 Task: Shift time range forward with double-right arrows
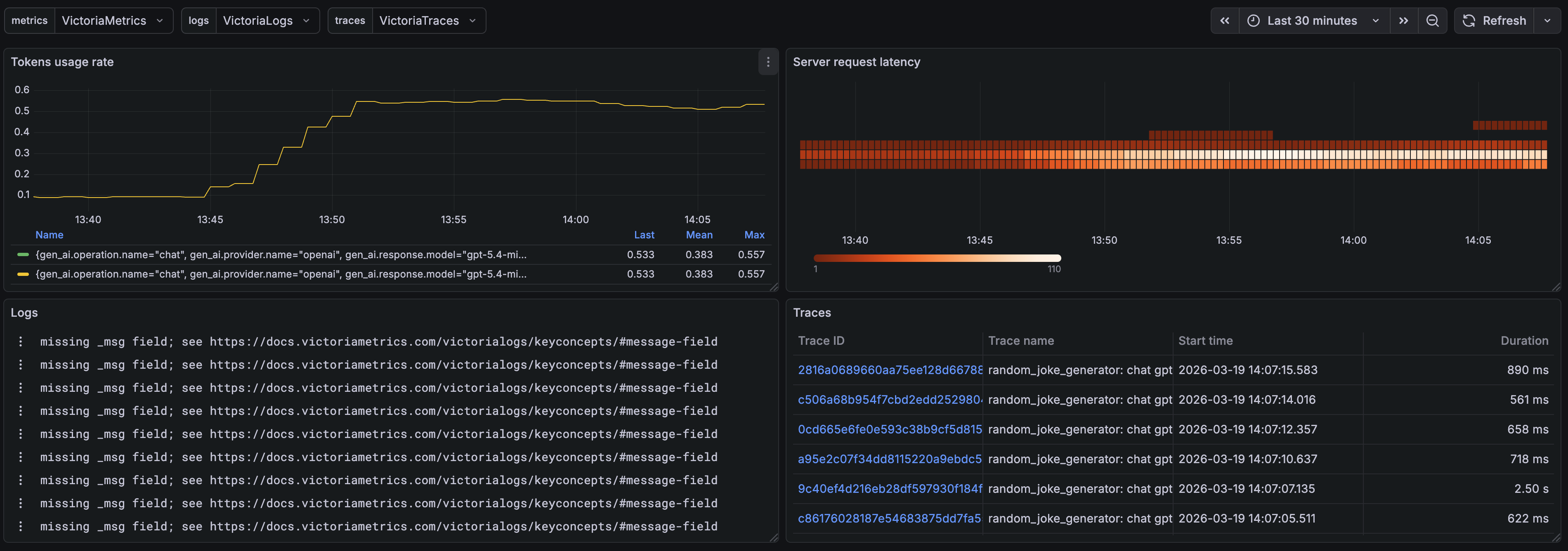coord(1404,21)
